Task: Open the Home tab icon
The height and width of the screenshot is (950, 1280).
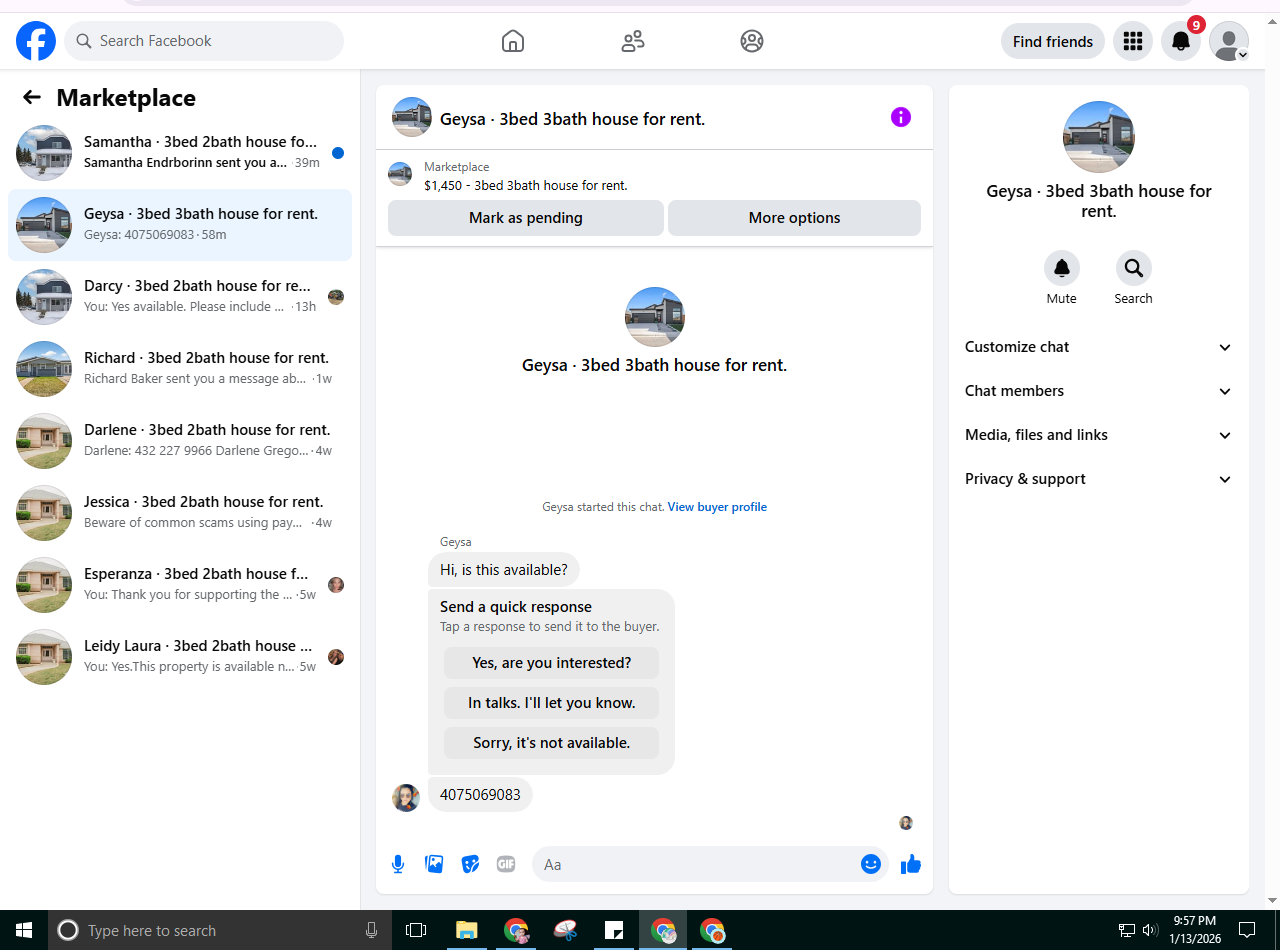Action: (x=512, y=41)
